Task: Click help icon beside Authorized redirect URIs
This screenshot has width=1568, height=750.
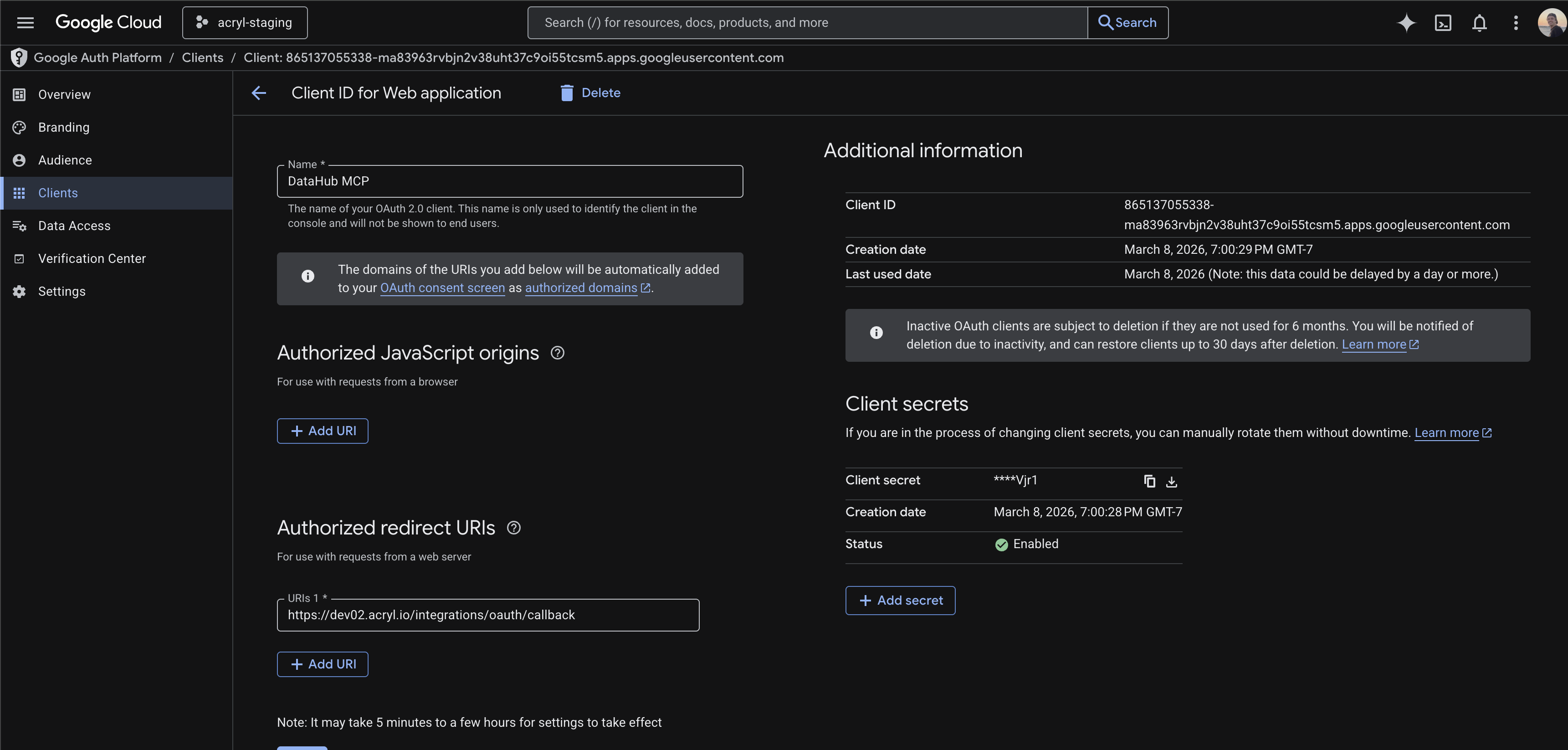Action: [x=514, y=527]
